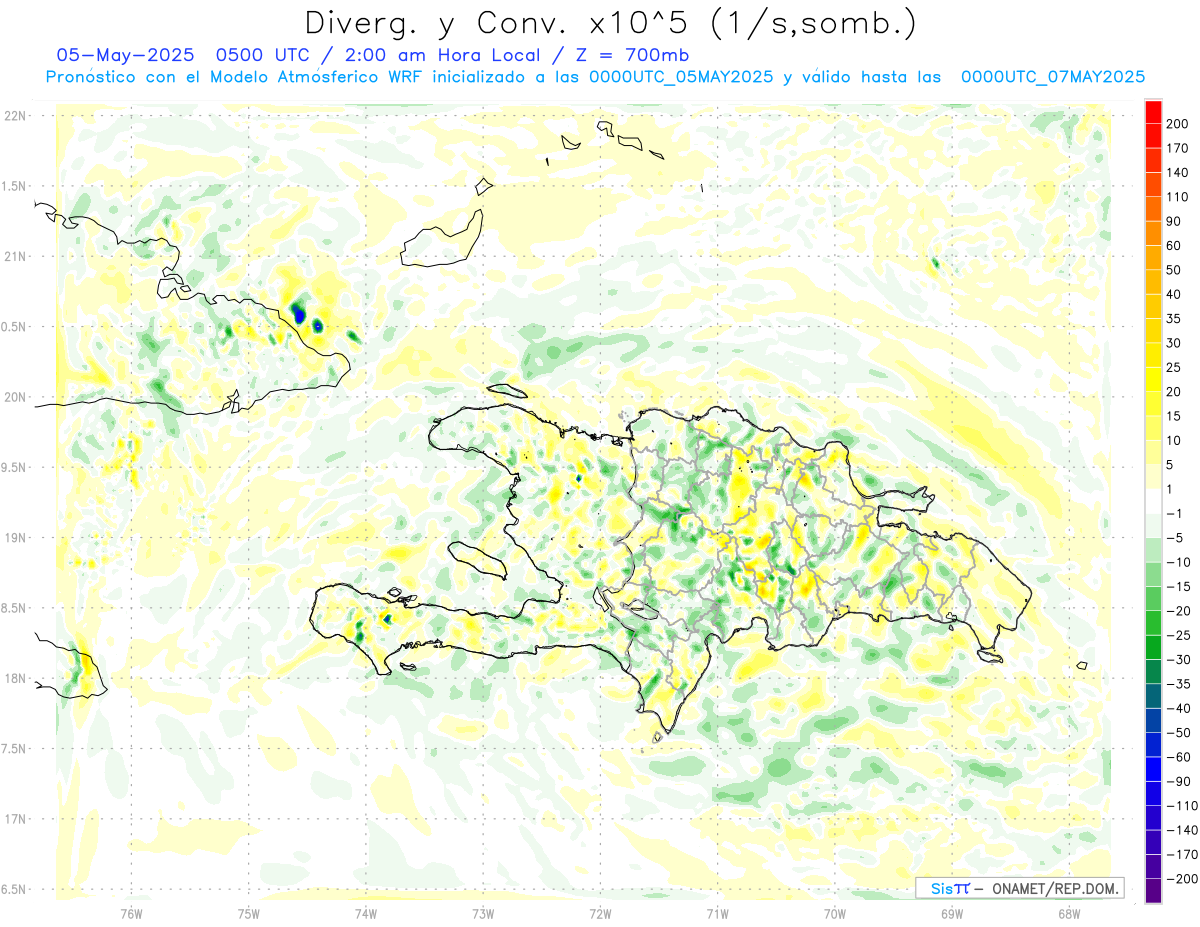The width and height of the screenshot is (1200, 927).
Task: Click the '21N' latitude label
Action: coord(15,257)
